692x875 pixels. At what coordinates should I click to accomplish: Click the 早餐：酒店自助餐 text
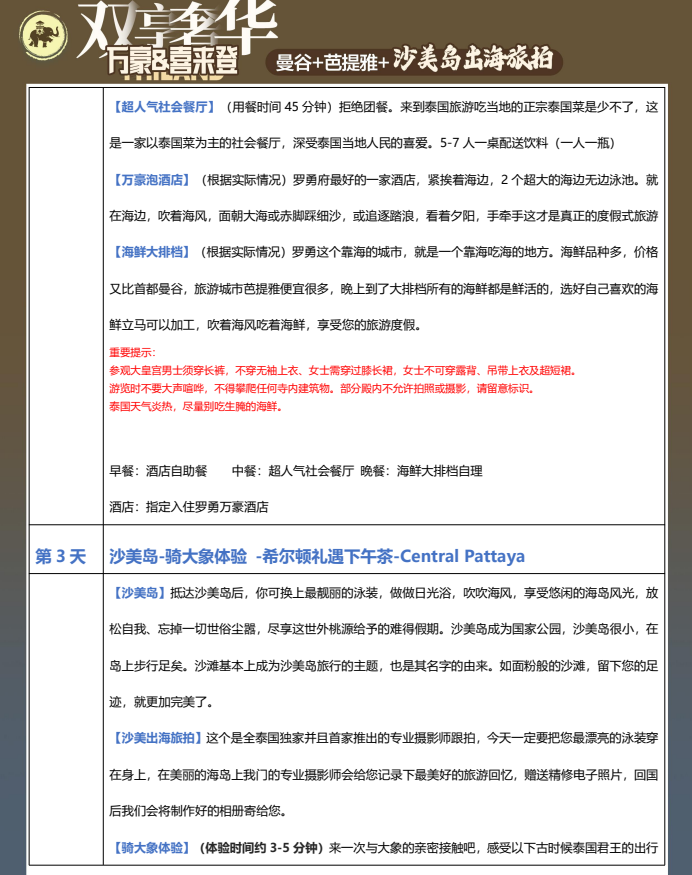(158, 471)
